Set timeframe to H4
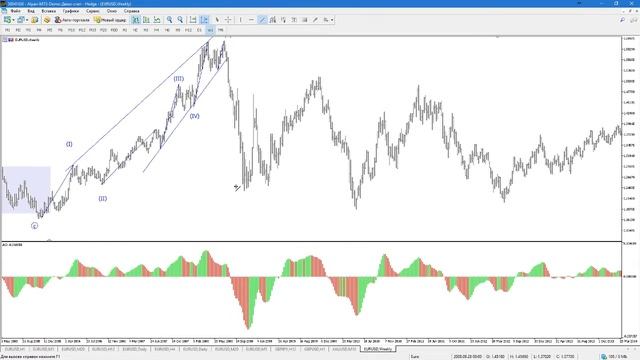This screenshot has width=640, height=360. 156,30
